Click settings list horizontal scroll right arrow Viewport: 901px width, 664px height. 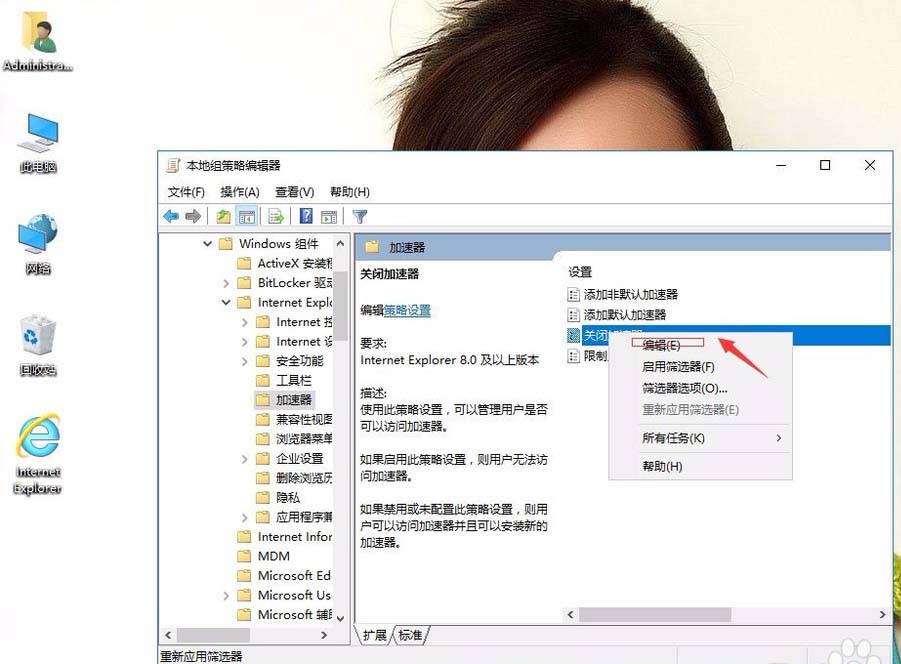pyautogui.click(x=883, y=615)
